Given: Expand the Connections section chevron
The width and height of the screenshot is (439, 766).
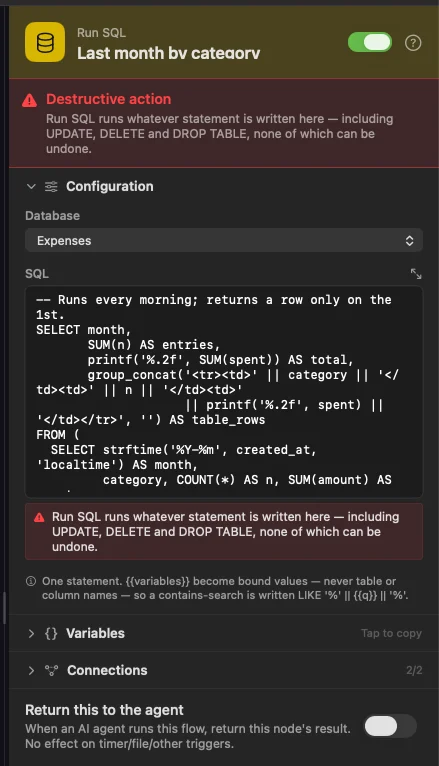Looking at the screenshot, I should (x=31, y=670).
